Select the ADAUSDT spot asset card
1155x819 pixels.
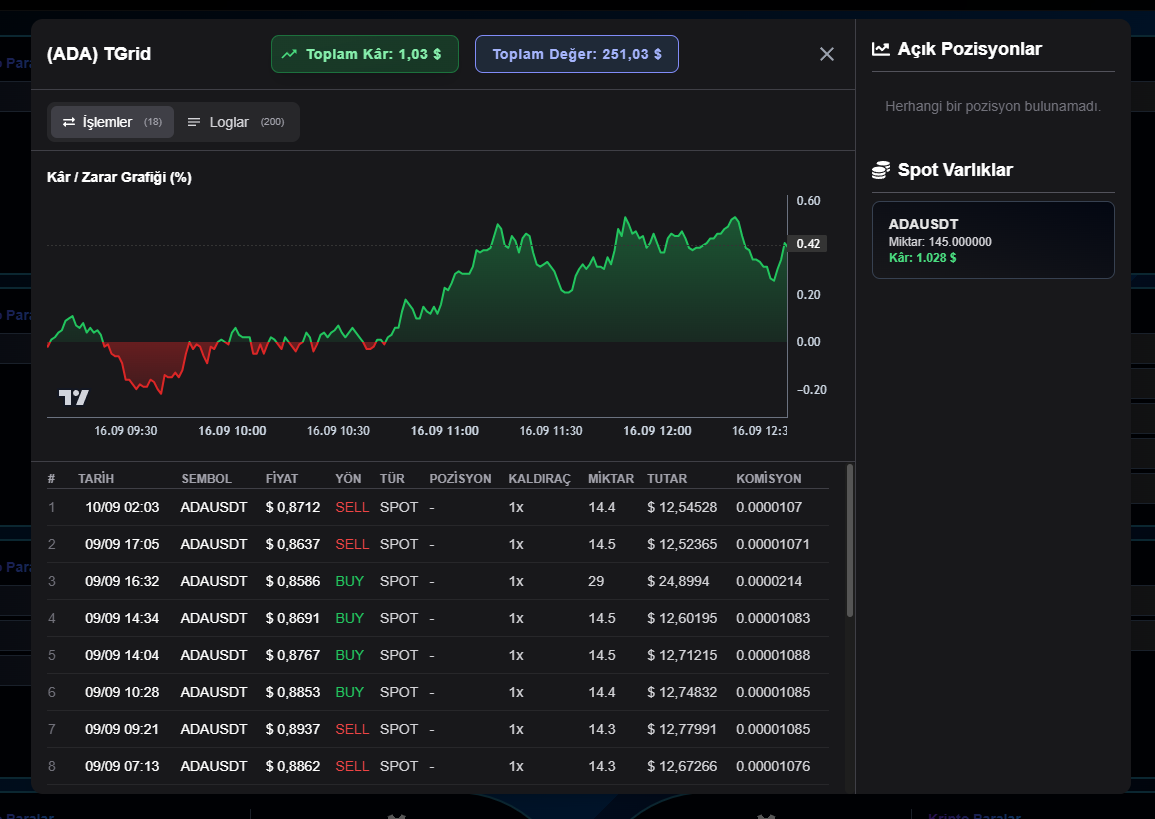[993, 240]
